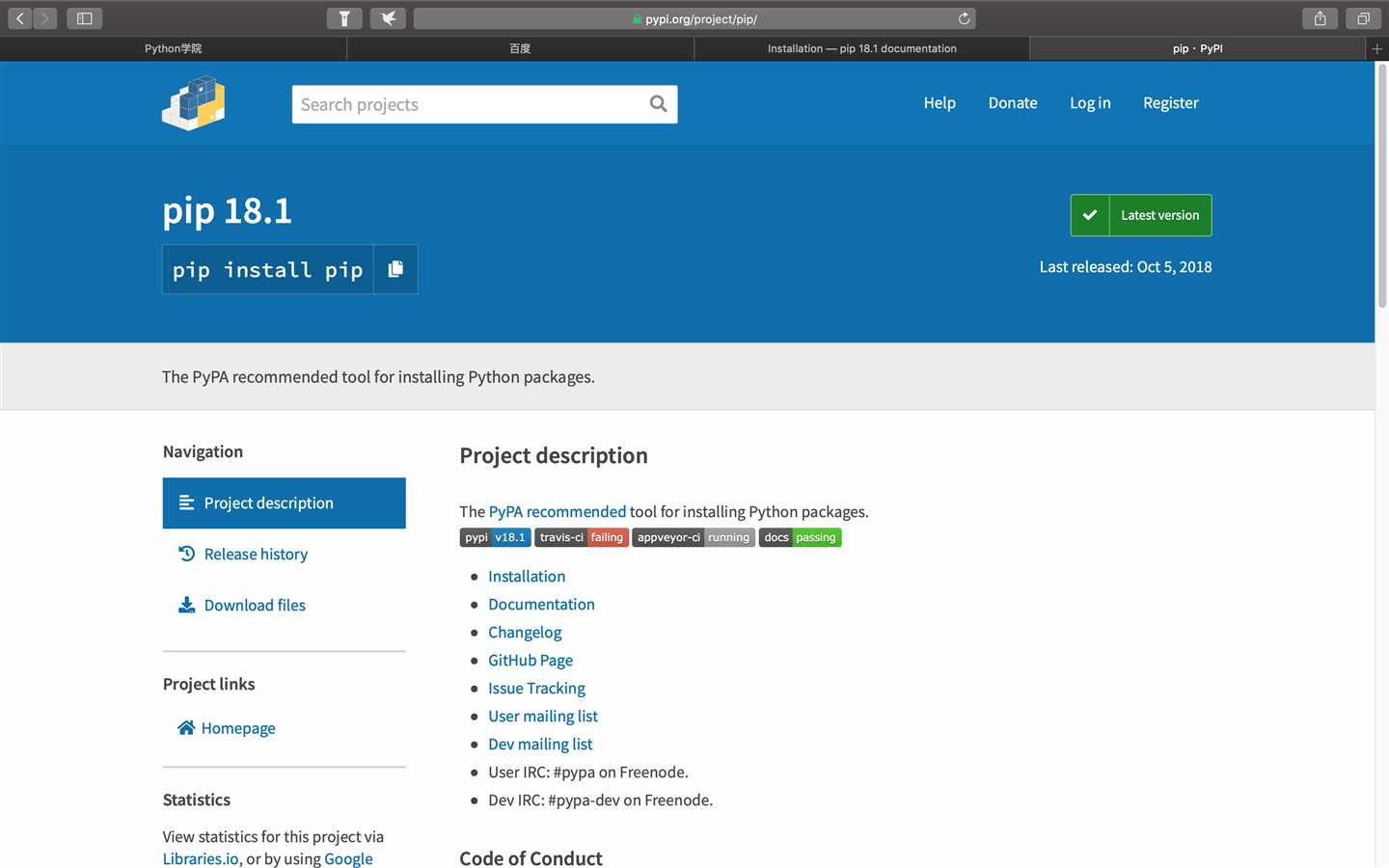Open Log in page
Viewport: 1389px width, 868px height.
[x=1090, y=102]
